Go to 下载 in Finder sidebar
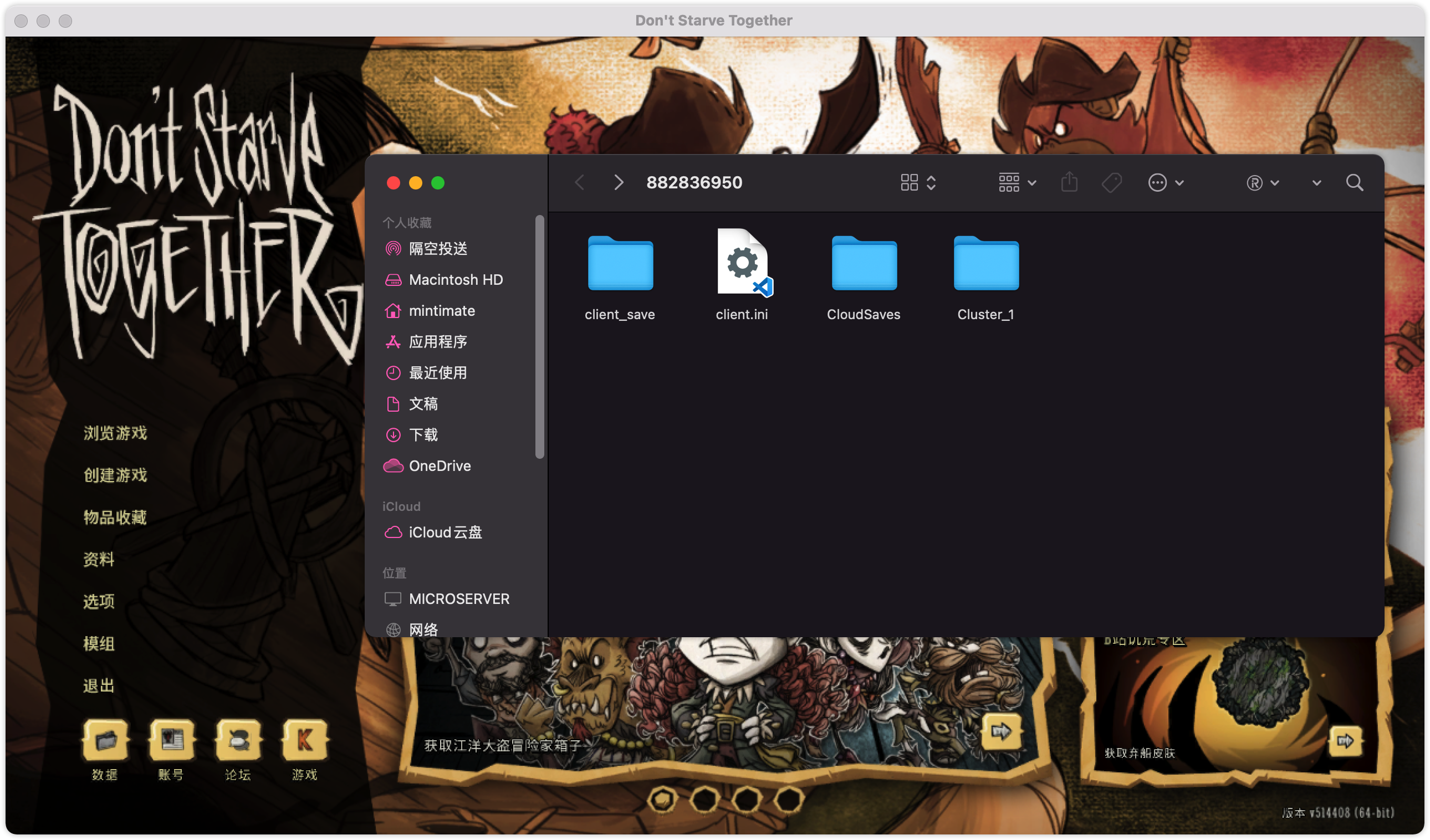Screen dimensions: 1430x840 click(x=423, y=435)
